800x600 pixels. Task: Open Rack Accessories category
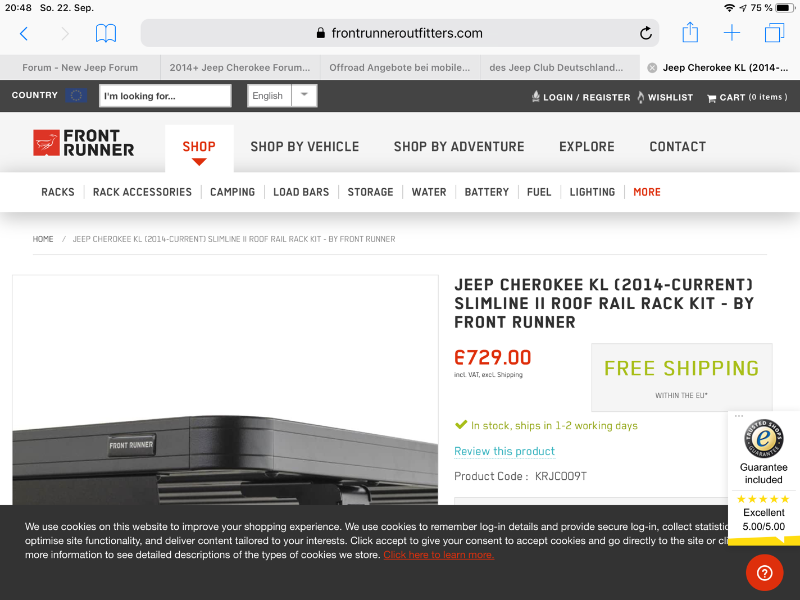click(x=142, y=192)
